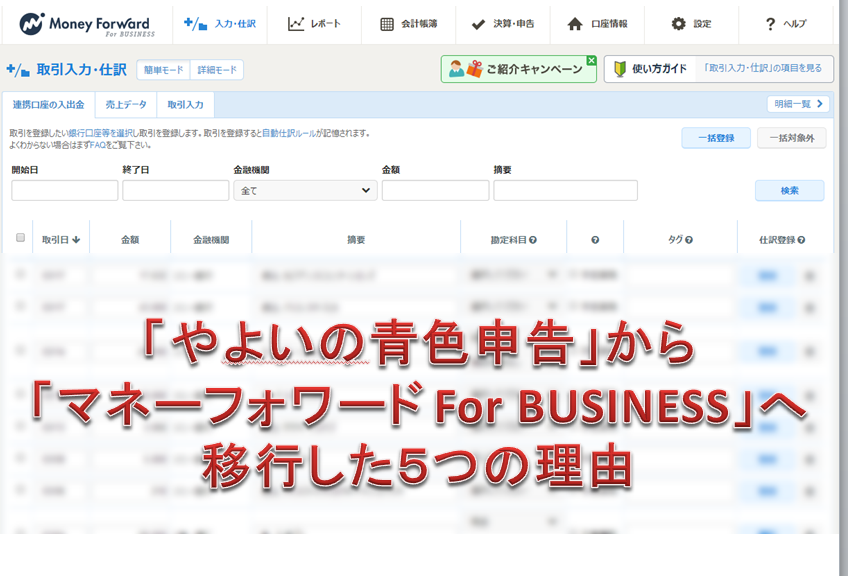Close the campaign banner with the X icon

(x=591, y=60)
